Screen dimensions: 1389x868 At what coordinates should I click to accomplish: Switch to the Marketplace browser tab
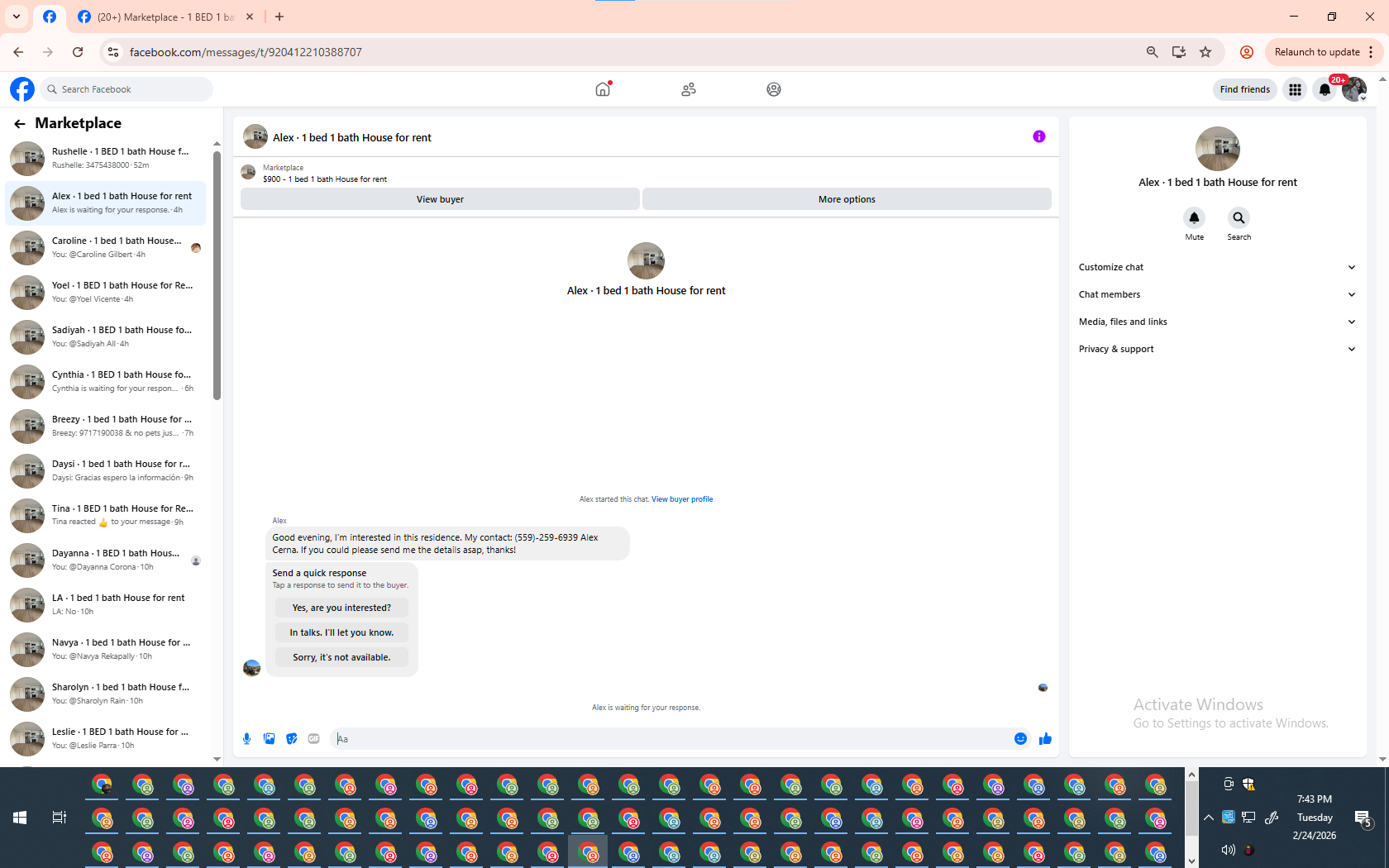click(x=165, y=17)
